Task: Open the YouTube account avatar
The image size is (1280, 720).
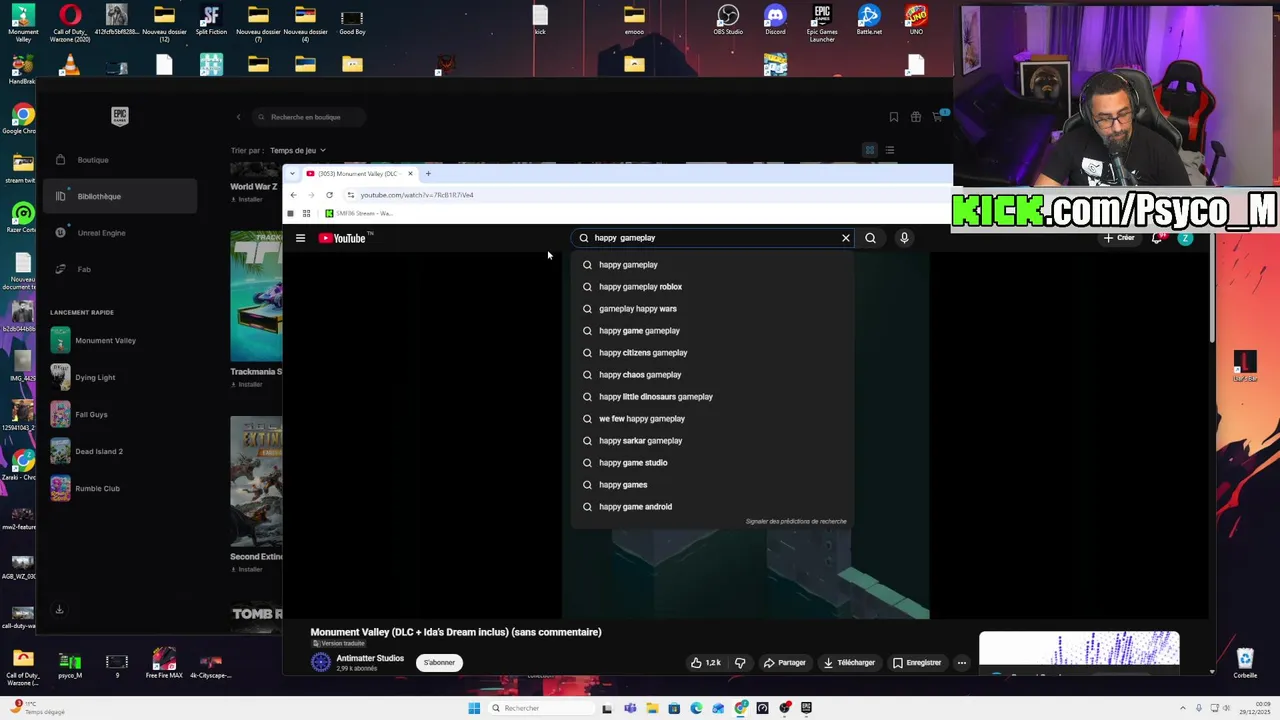Action: point(1185,238)
